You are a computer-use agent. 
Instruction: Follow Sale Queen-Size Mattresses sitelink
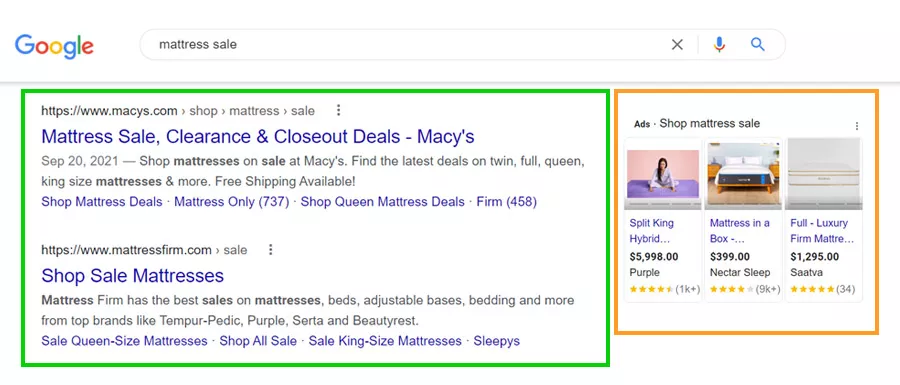point(124,341)
